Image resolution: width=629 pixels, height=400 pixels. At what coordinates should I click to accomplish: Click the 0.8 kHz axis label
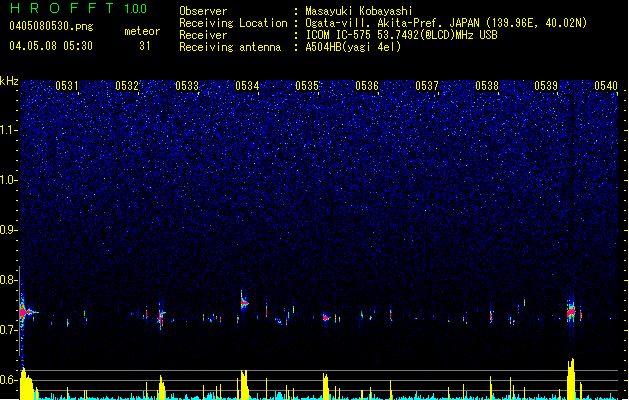point(9,280)
